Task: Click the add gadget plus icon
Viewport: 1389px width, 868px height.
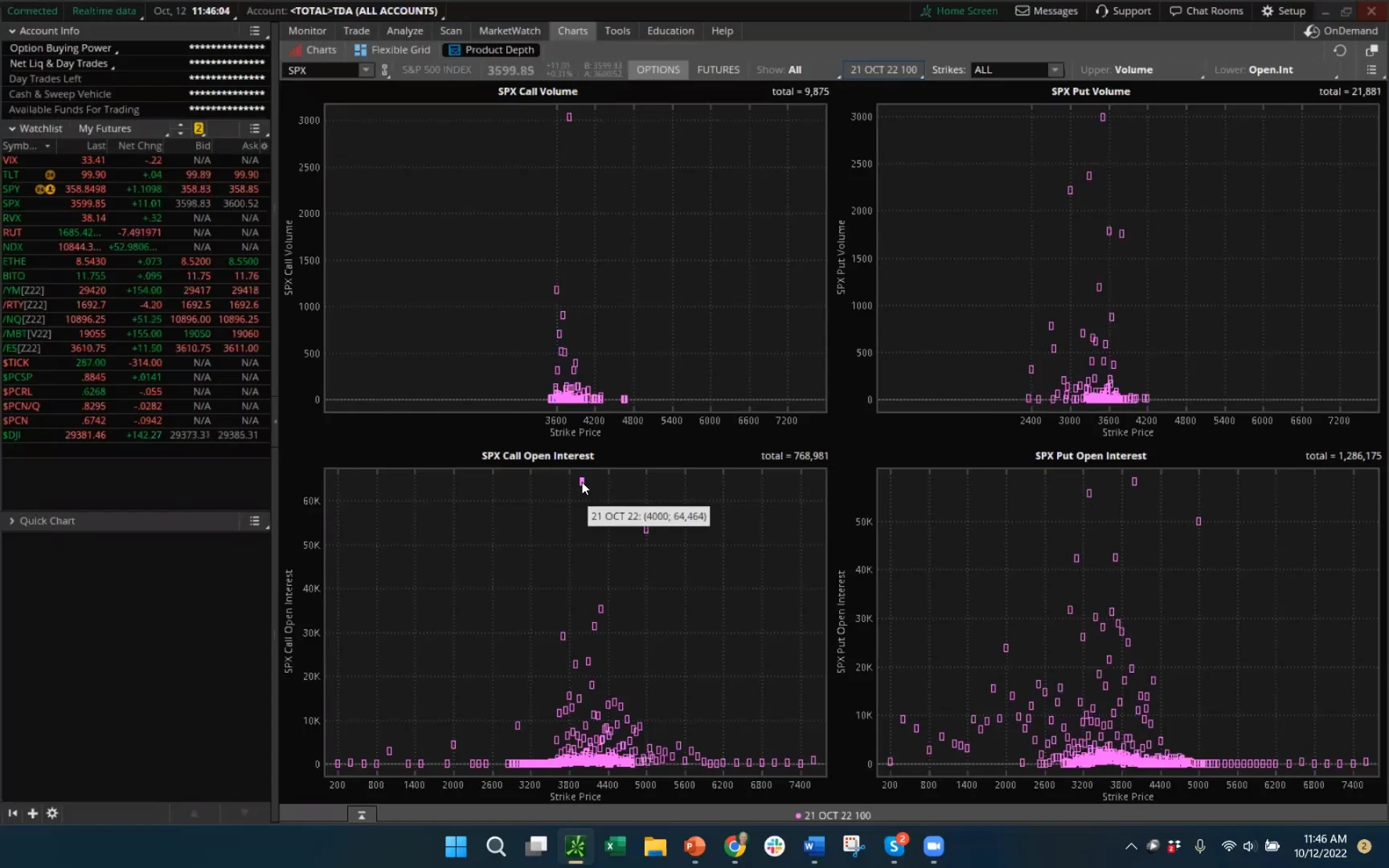Action: (32, 813)
